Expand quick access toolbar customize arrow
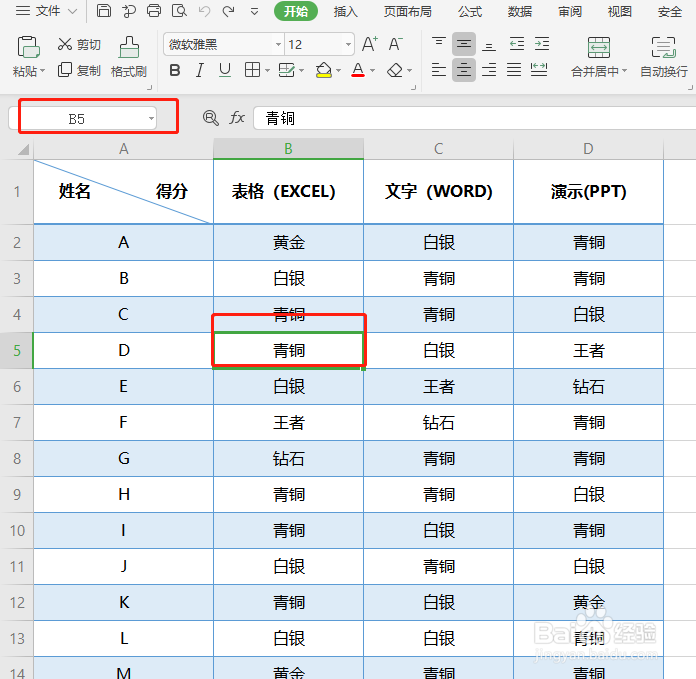The image size is (696, 679). point(254,11)
